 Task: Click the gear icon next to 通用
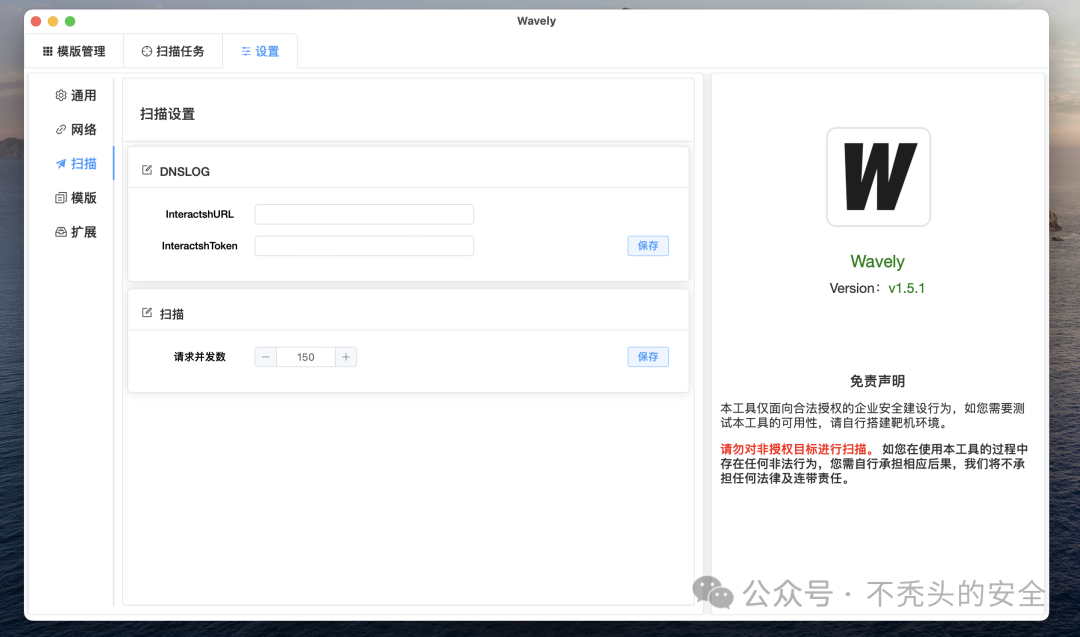61,95
